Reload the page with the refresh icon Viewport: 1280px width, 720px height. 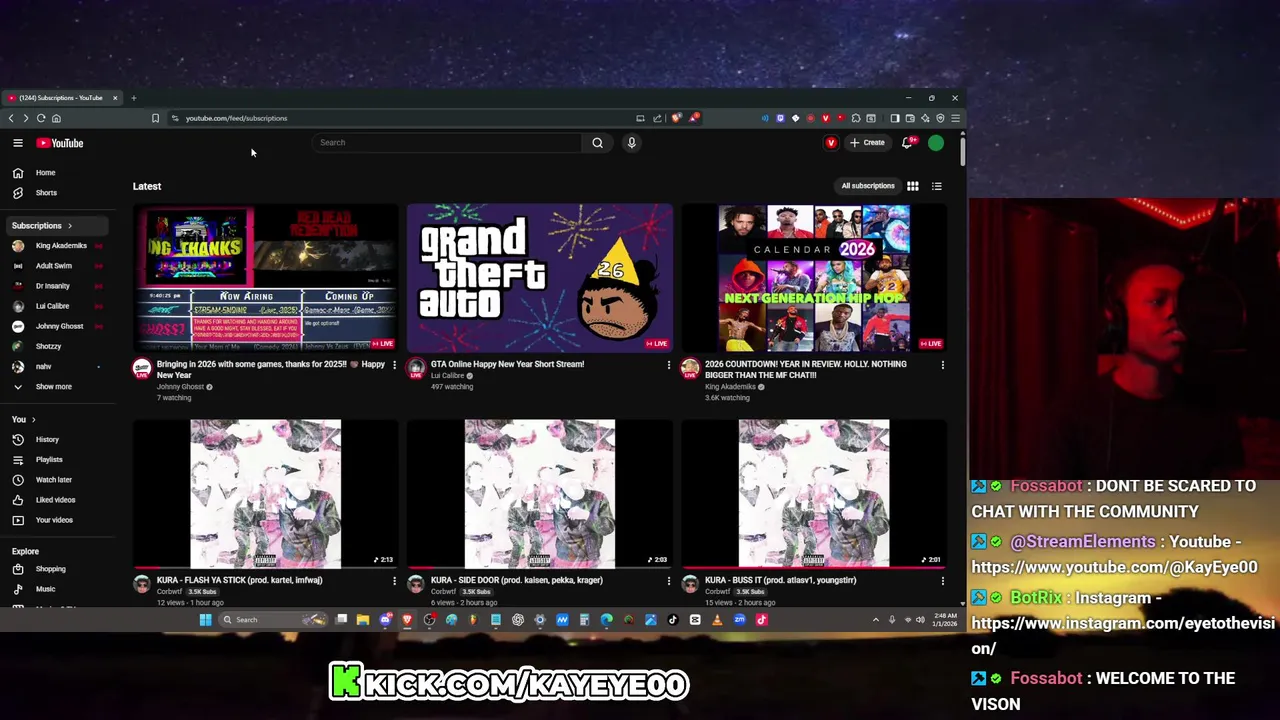pos(41,118)
